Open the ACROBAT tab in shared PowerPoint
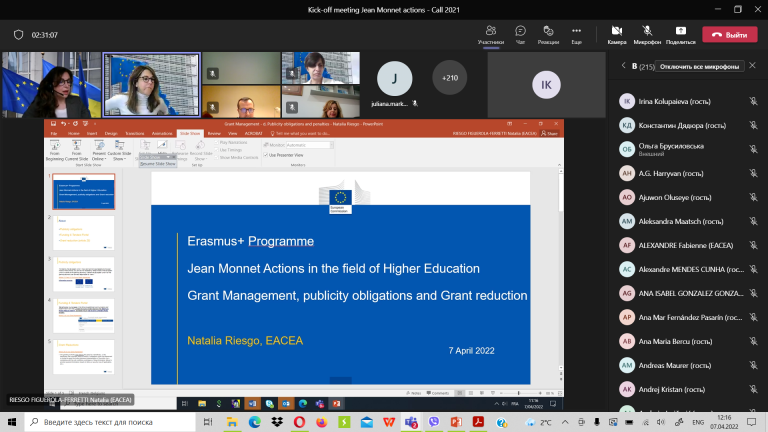 pyautogui.click(x=253, y=133)
